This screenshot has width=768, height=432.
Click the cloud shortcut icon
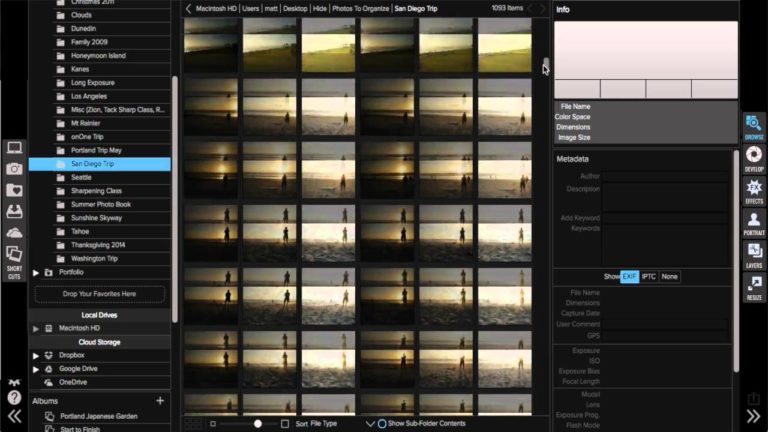pyautogui.click(x=14, y=233)
